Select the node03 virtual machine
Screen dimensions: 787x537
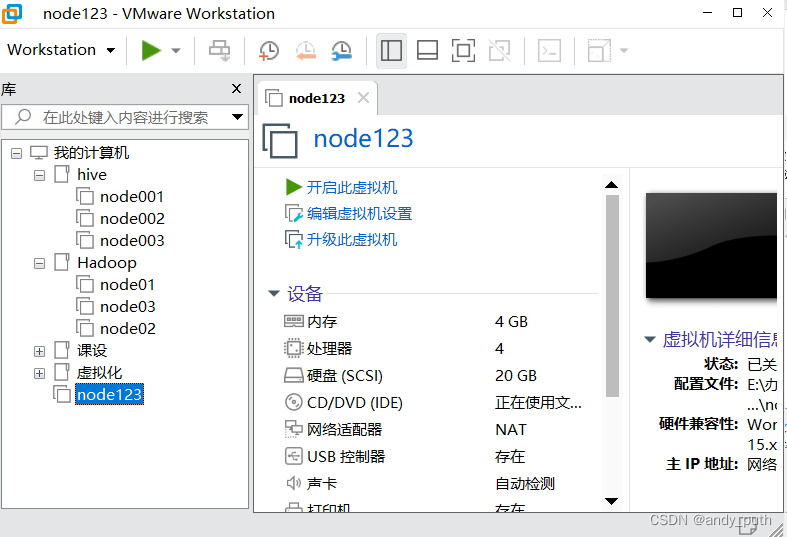coord(128,307)
